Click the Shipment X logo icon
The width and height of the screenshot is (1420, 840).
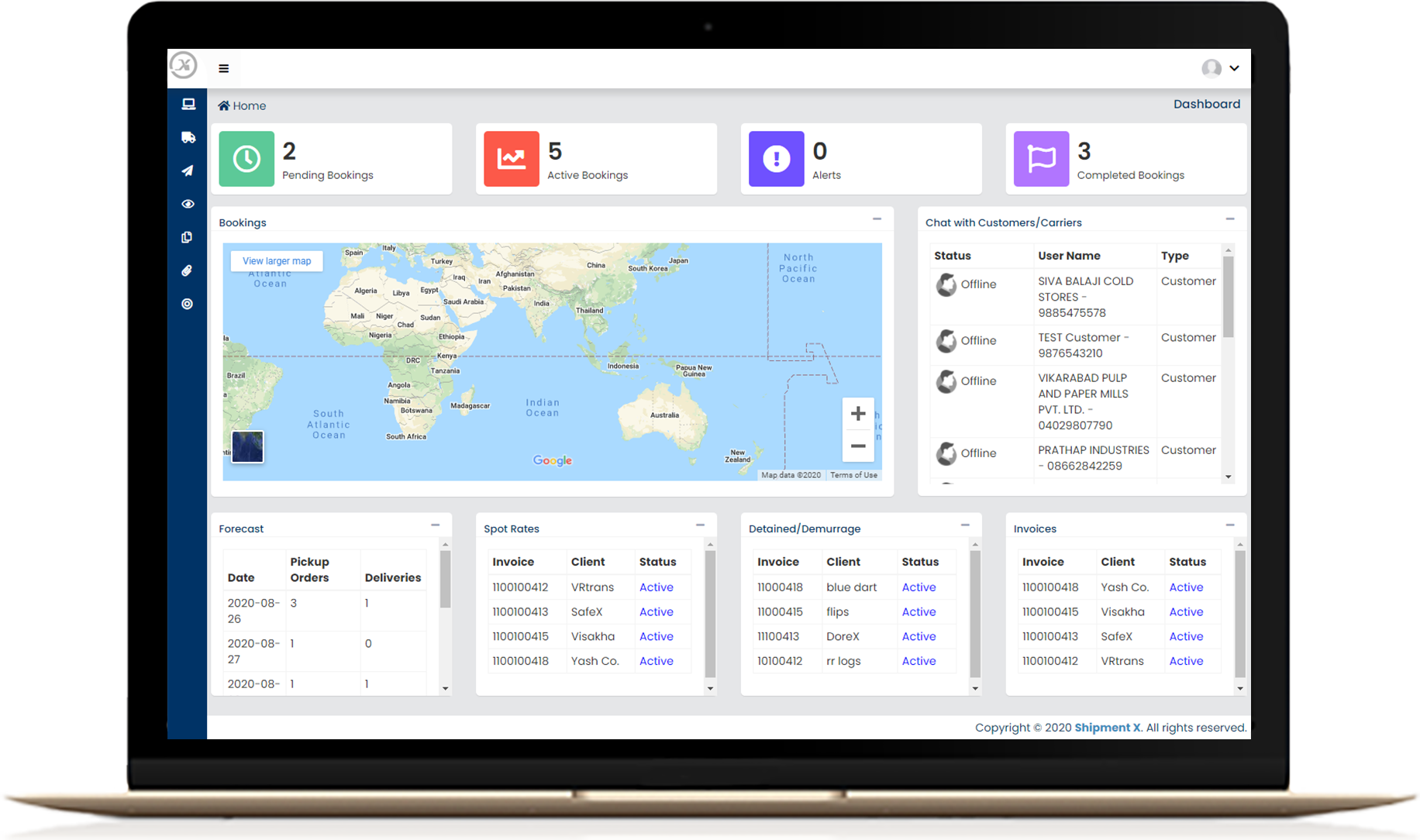click(x=184, y=66)
